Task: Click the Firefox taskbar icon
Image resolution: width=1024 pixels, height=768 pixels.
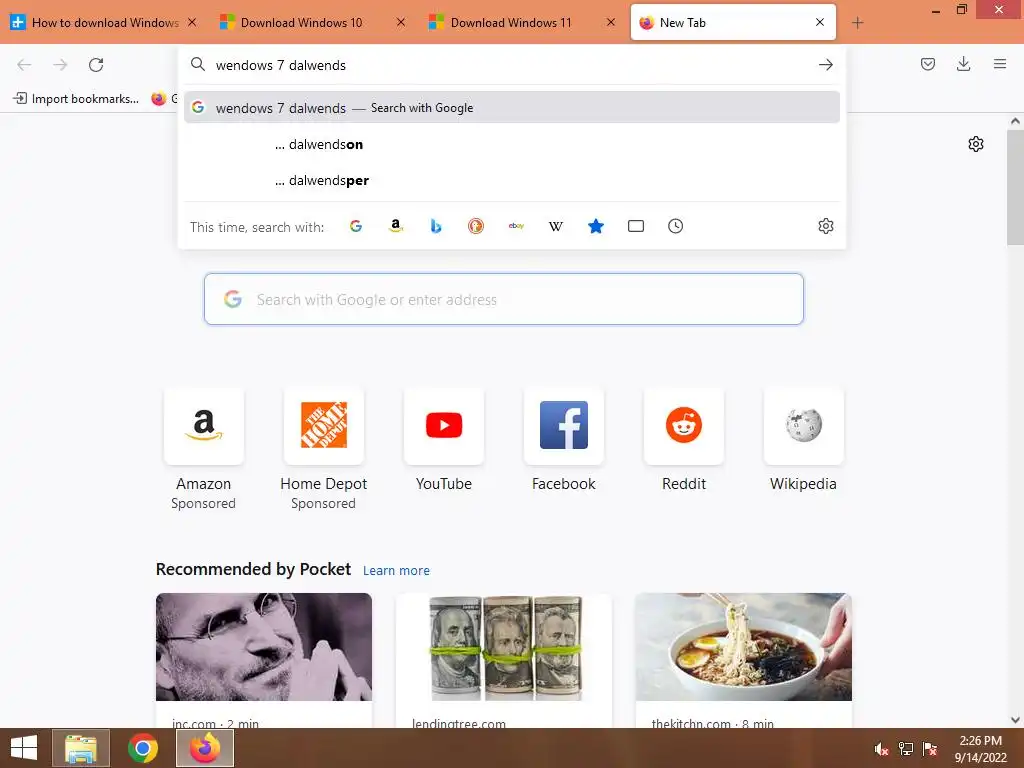Action: pyautogui.click(x=205, y=748)
